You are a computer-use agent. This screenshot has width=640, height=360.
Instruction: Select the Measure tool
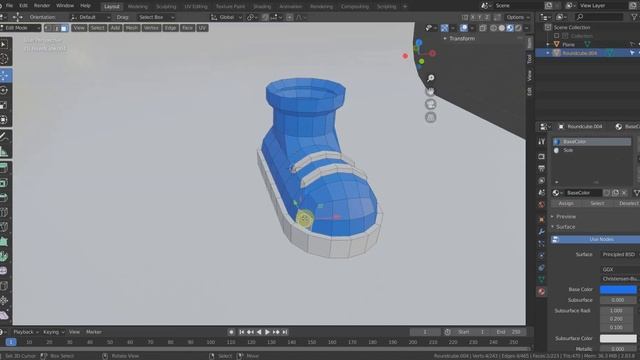(4, 151)
